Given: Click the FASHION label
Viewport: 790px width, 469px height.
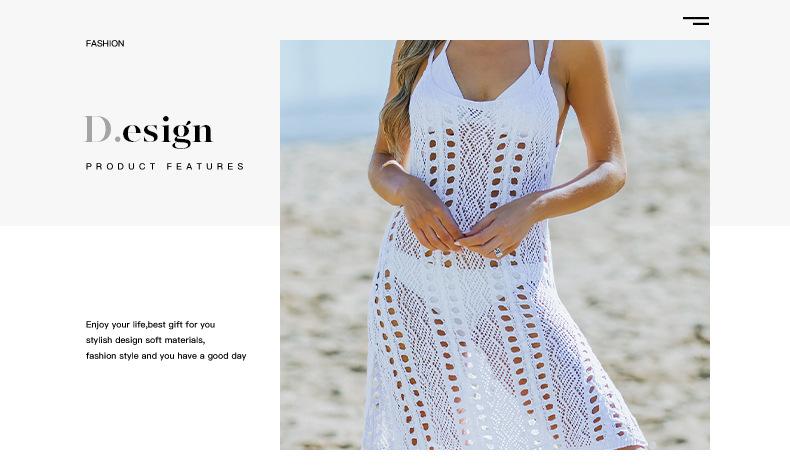Looking at the screenshot, I should pyautogui.click(x=105, y=43).
